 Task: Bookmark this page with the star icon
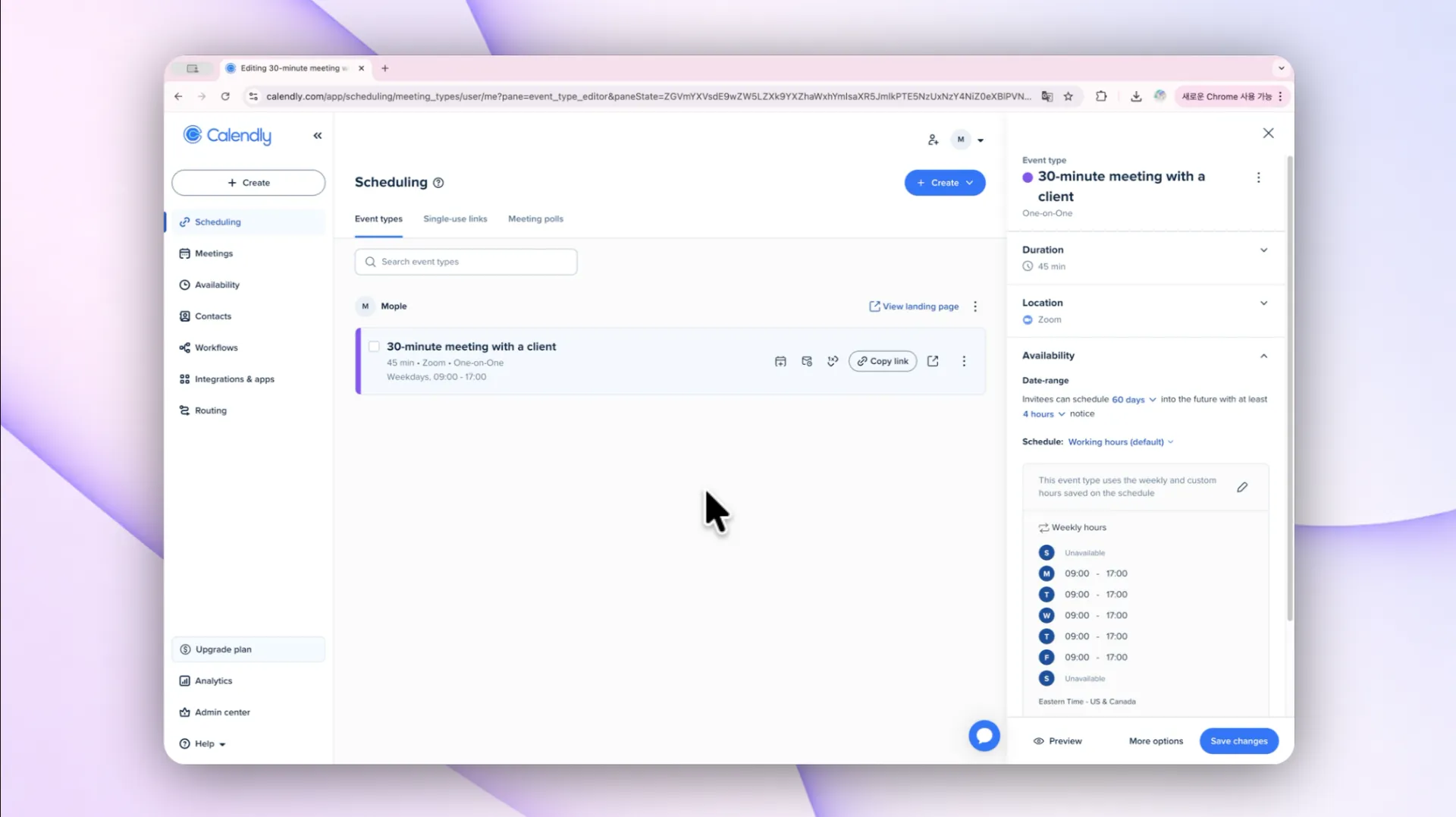click(x=1068, y=96)
